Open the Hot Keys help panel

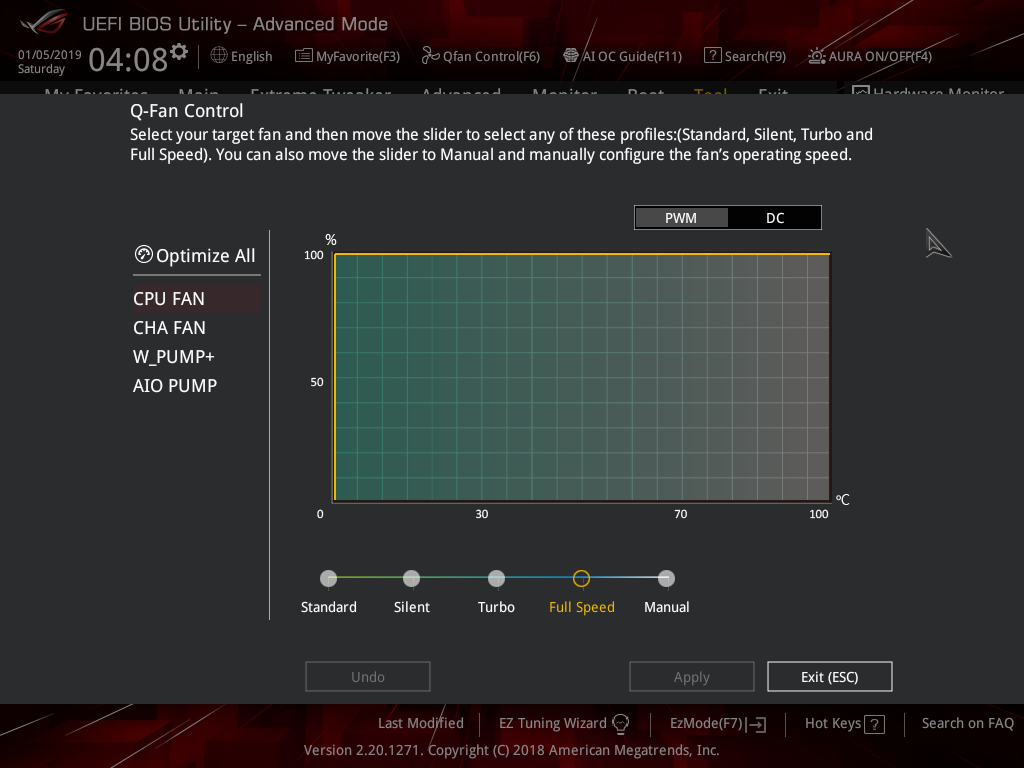(x=843, y=723)
